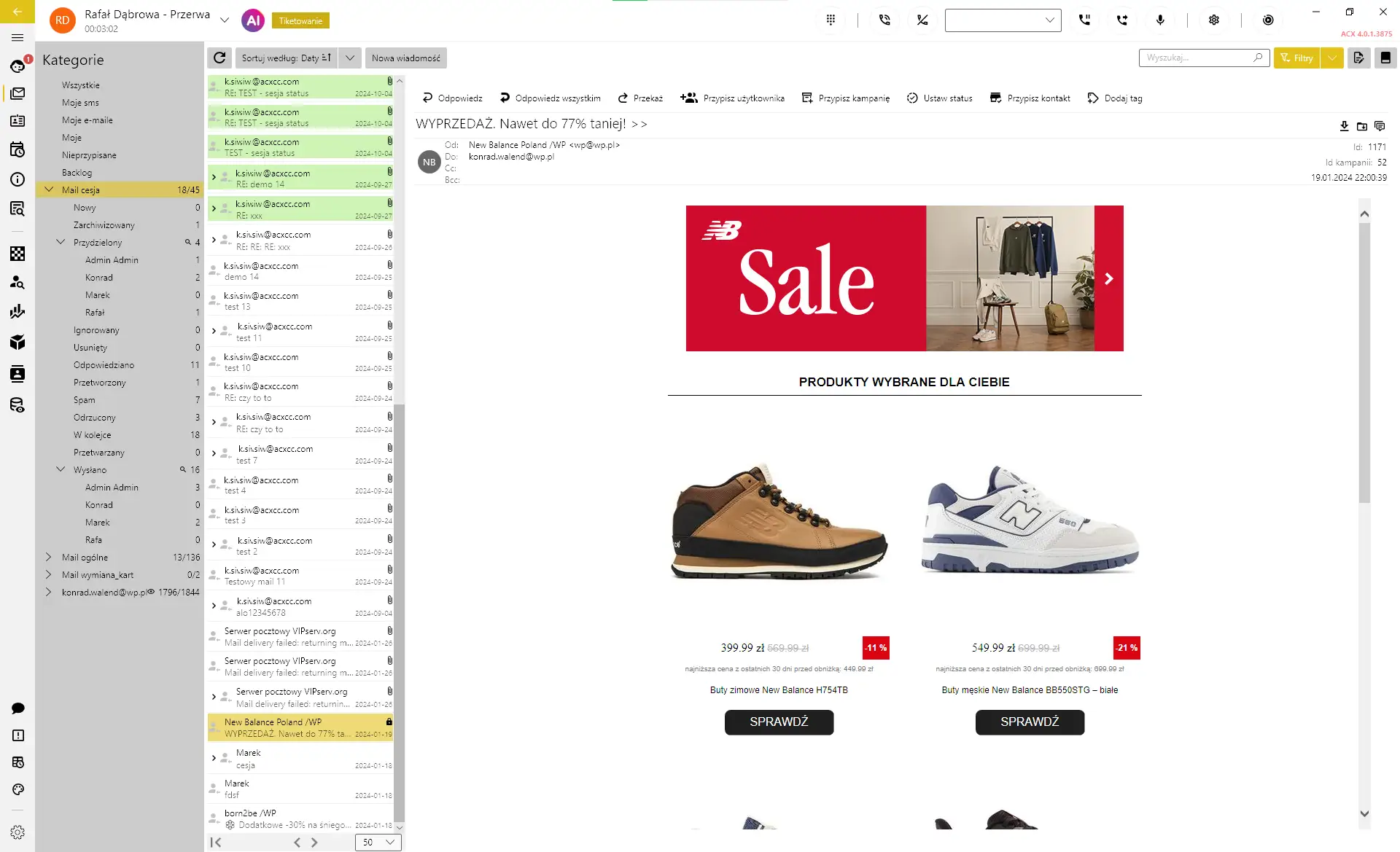Toggle sort direction next to Daty
This screenshot has height=852, width=1400.
(x=326, y=58)
